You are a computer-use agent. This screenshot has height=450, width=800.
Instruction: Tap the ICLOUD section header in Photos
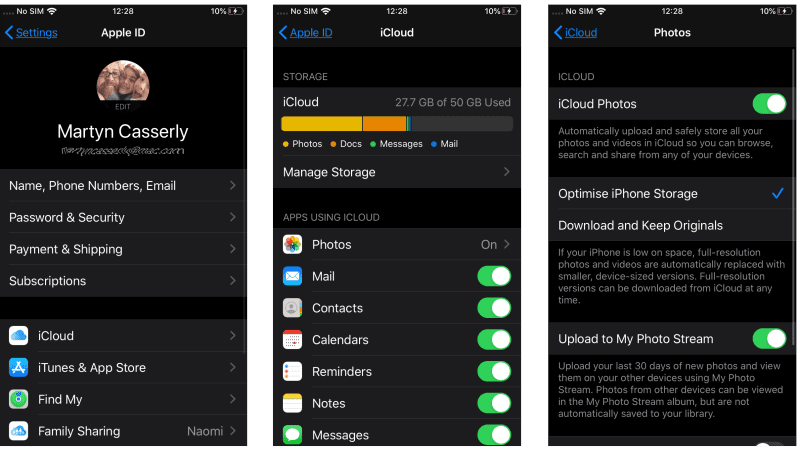point(576,77)
